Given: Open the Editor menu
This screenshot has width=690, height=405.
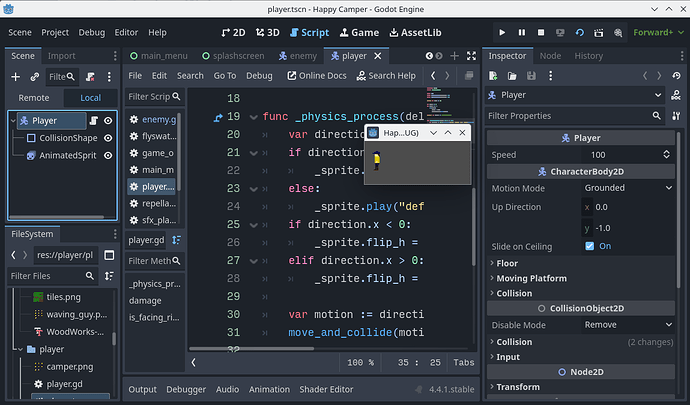Looking at the screenshot, I should (126, 33).
